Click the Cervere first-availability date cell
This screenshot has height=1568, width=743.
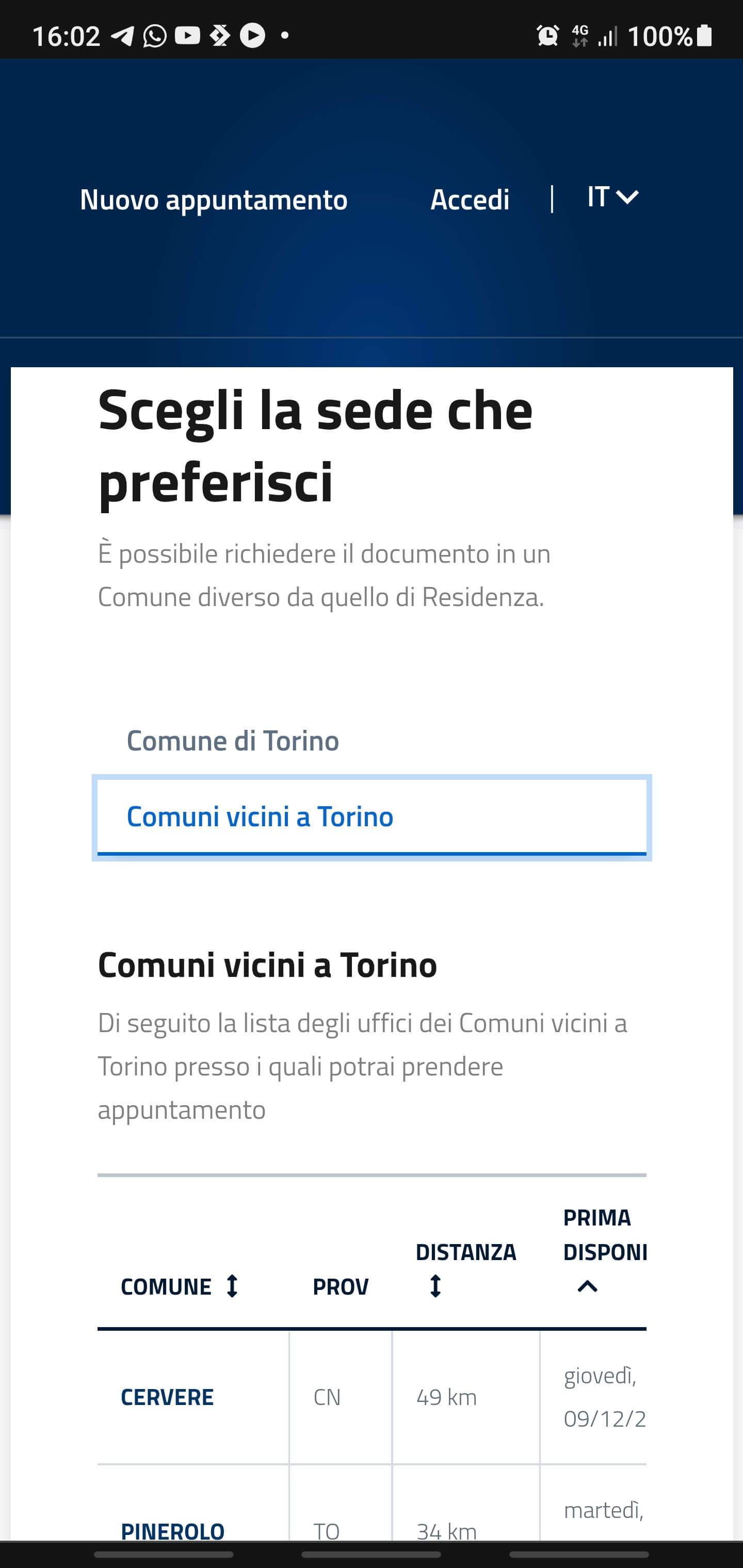click(x=603, y=1397)
